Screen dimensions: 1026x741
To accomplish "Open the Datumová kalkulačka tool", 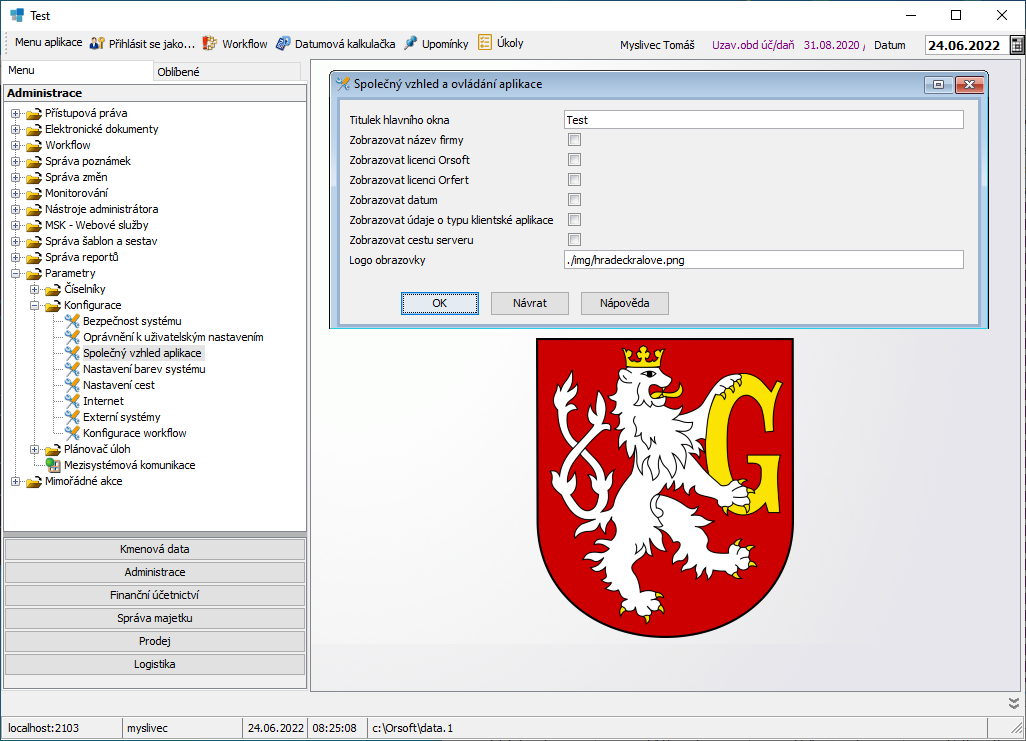I will pos(284,43).
